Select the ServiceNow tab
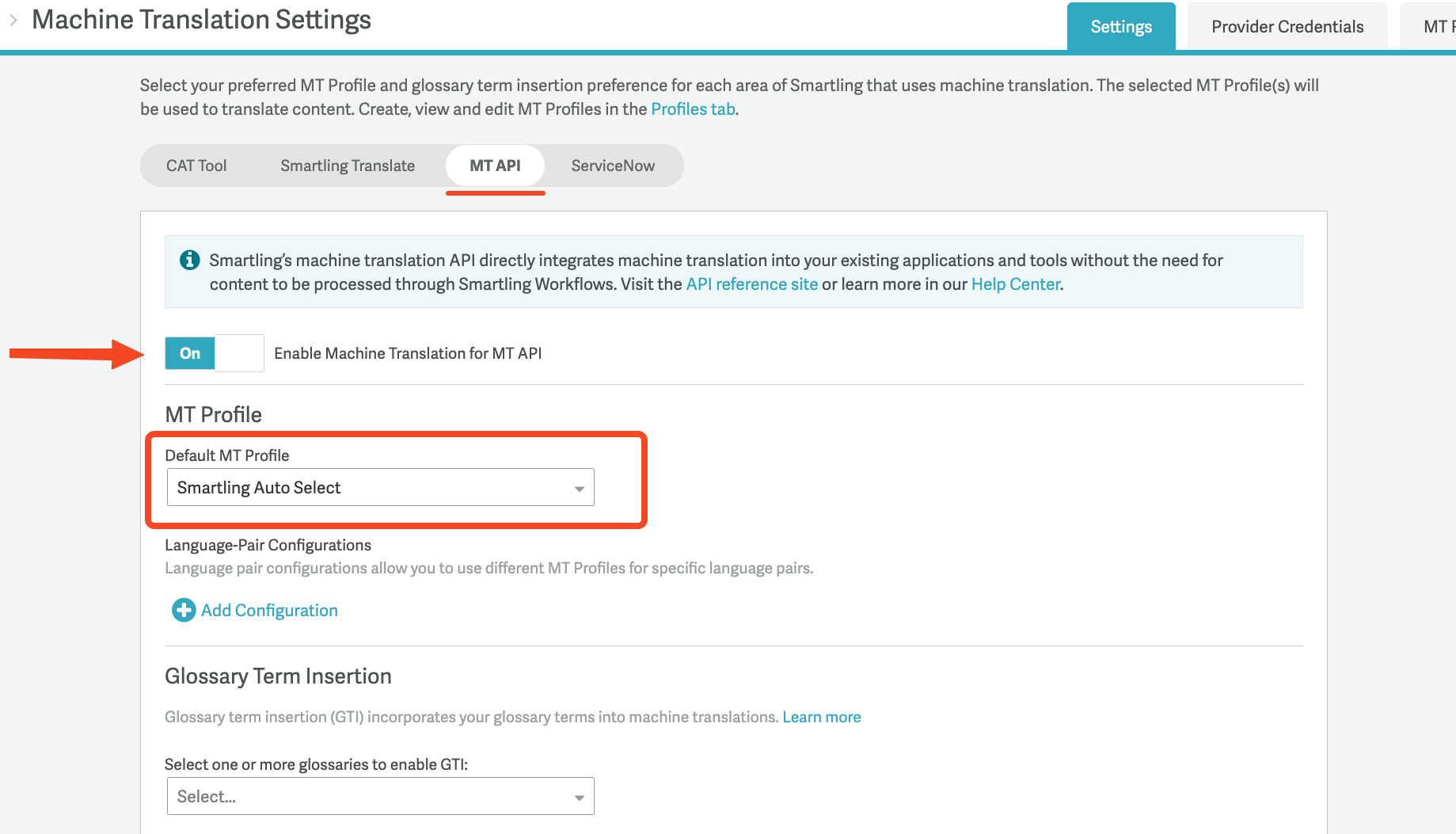The image size is (1456, 834). (x=612, y=166)
